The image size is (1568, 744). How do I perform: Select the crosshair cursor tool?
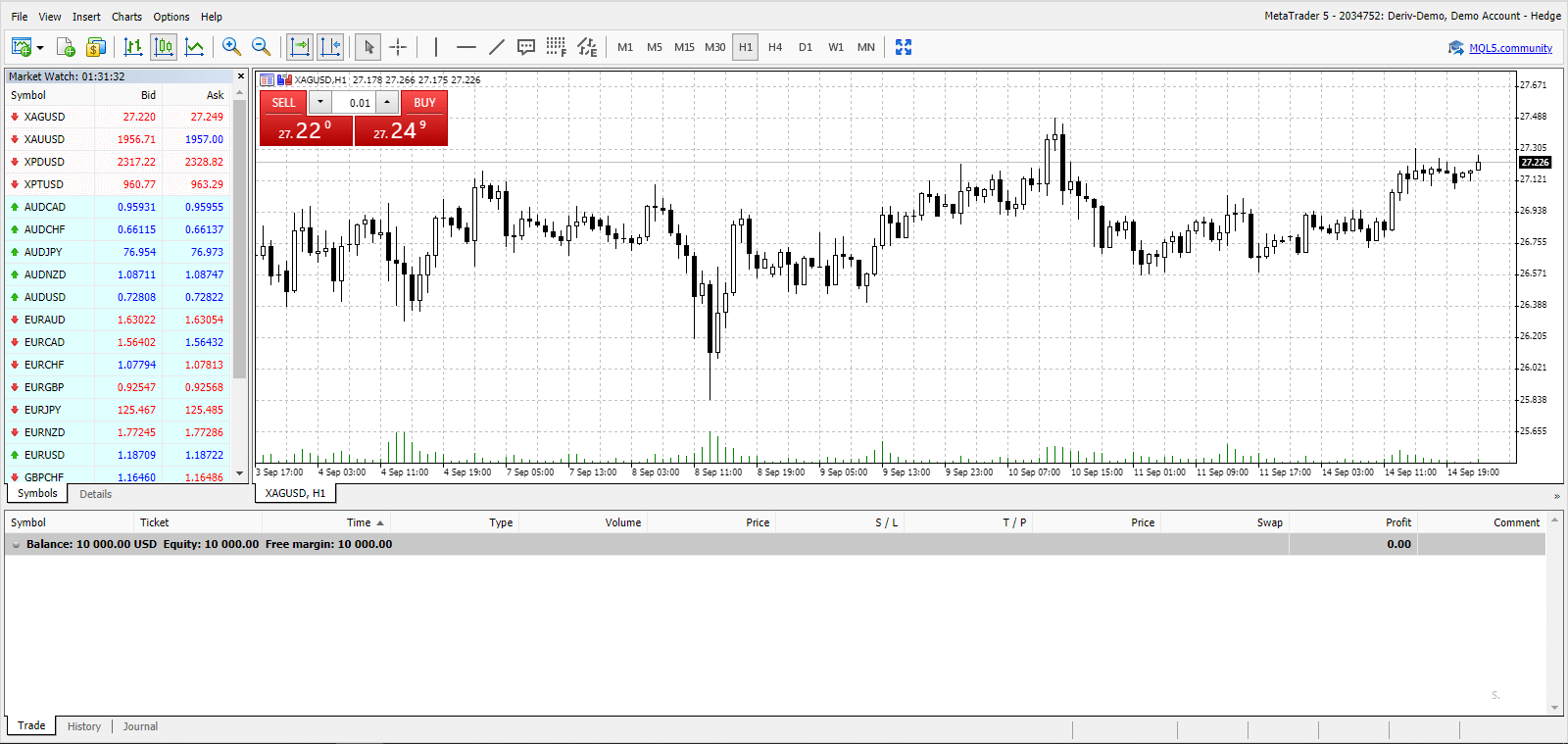pos(398,47)
